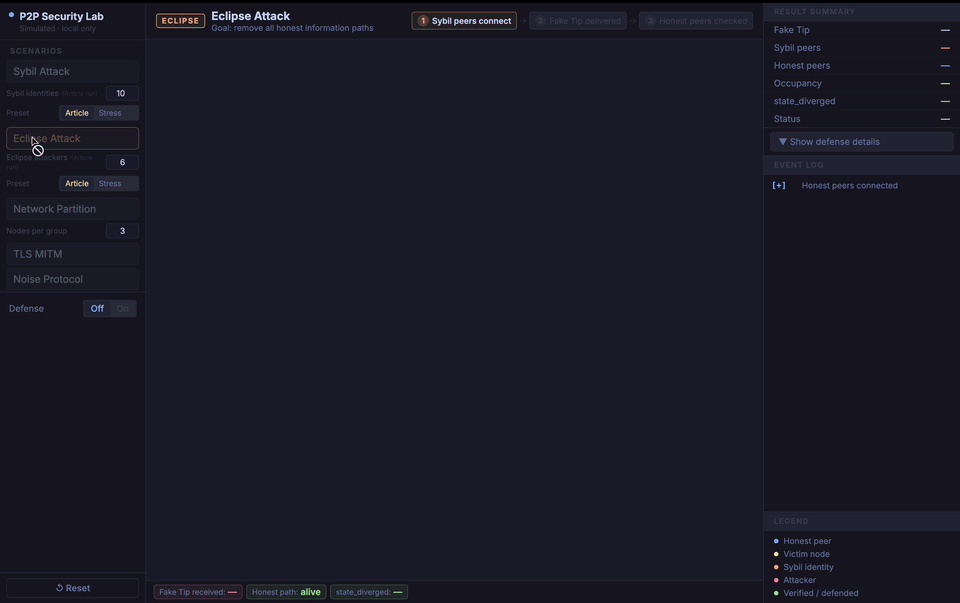This screenshot has height=603, width=960.
Task: Click the Victim node legend dot
Action: coord(776,554)
